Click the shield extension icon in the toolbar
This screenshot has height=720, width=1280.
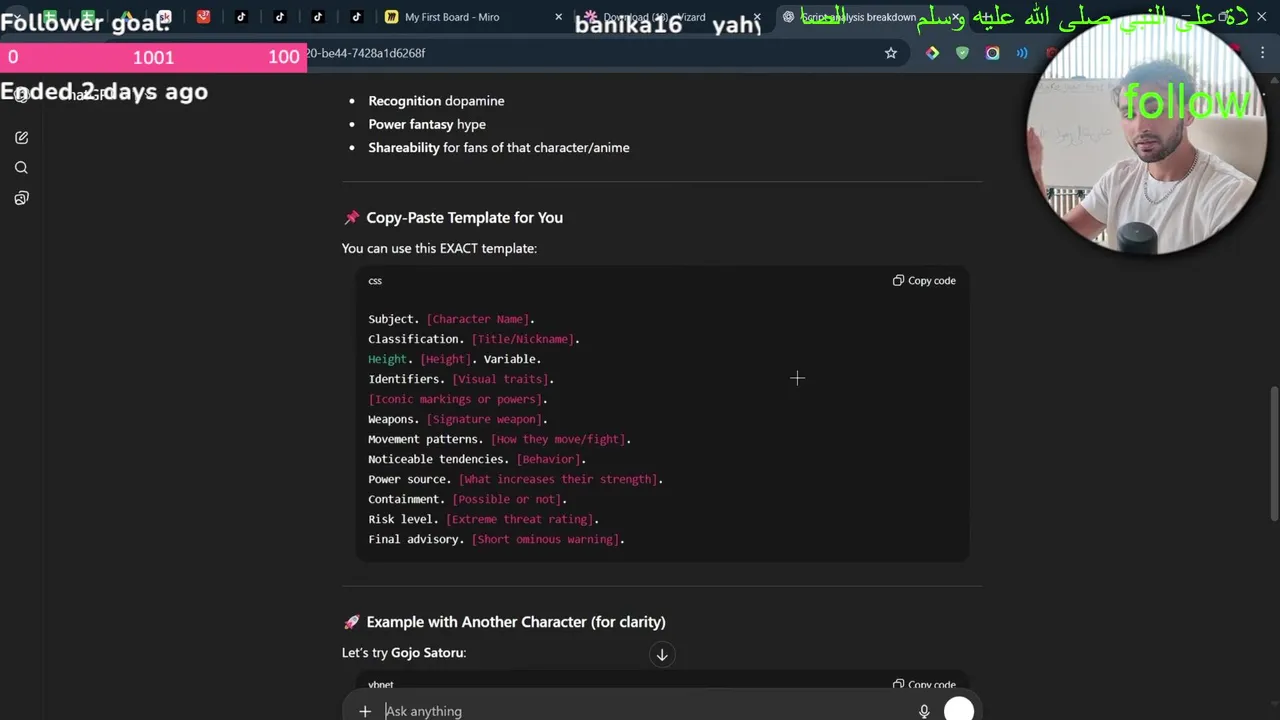962,53
